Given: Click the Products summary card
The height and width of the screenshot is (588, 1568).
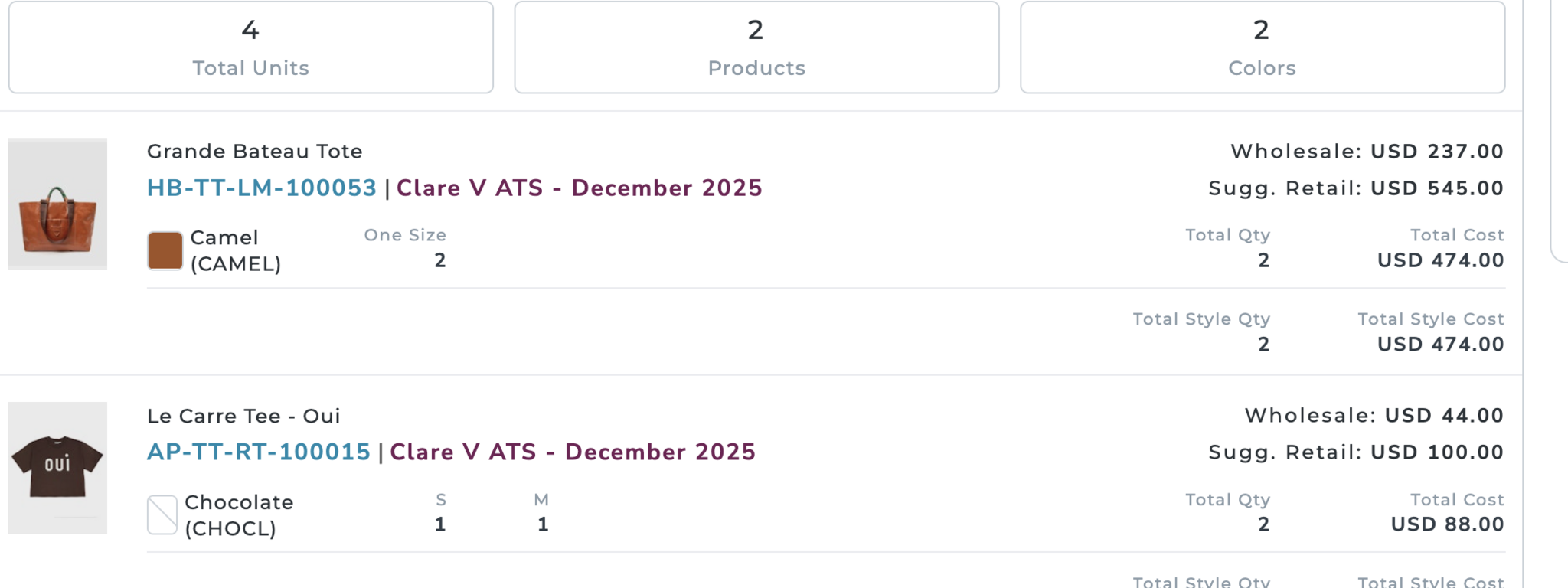Looking at the screenshot, I should pos(756,47).
